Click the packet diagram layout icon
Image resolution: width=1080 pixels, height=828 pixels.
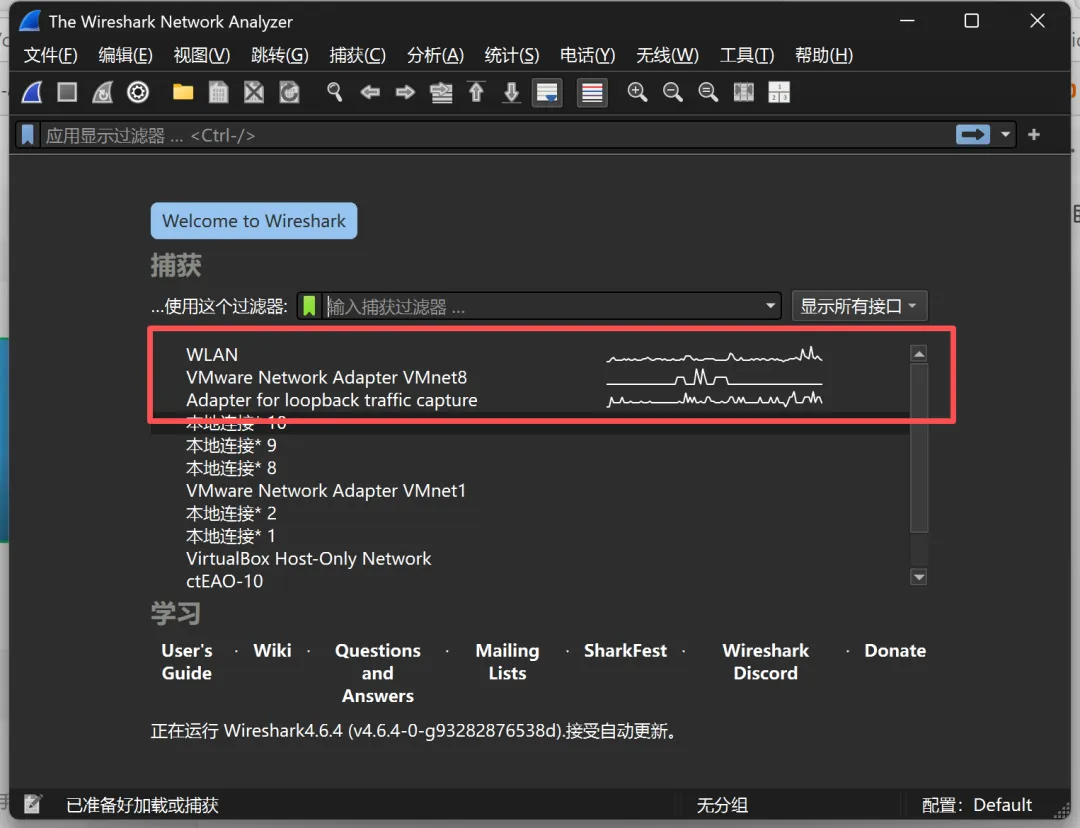coord(779,92)
